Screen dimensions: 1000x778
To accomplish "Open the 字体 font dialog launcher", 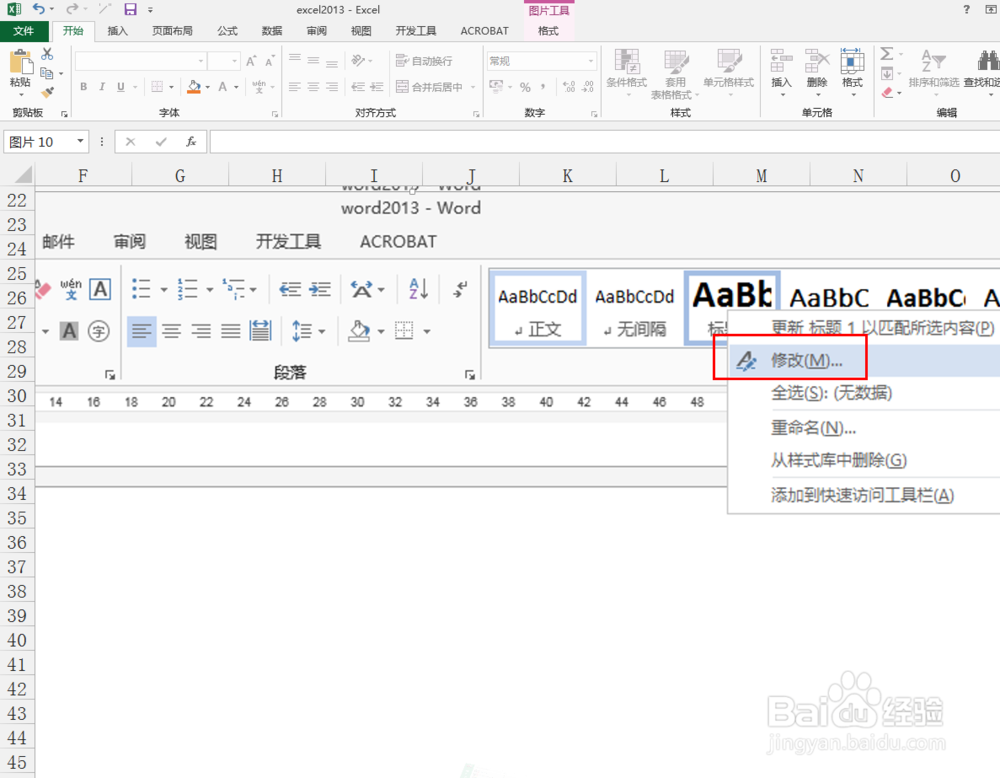I will (x=275, y=114).
